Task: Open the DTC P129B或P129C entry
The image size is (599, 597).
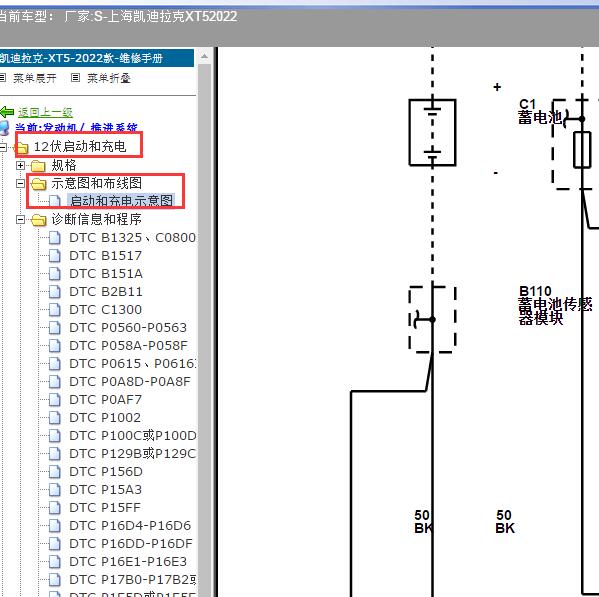Action: point(133,453)
